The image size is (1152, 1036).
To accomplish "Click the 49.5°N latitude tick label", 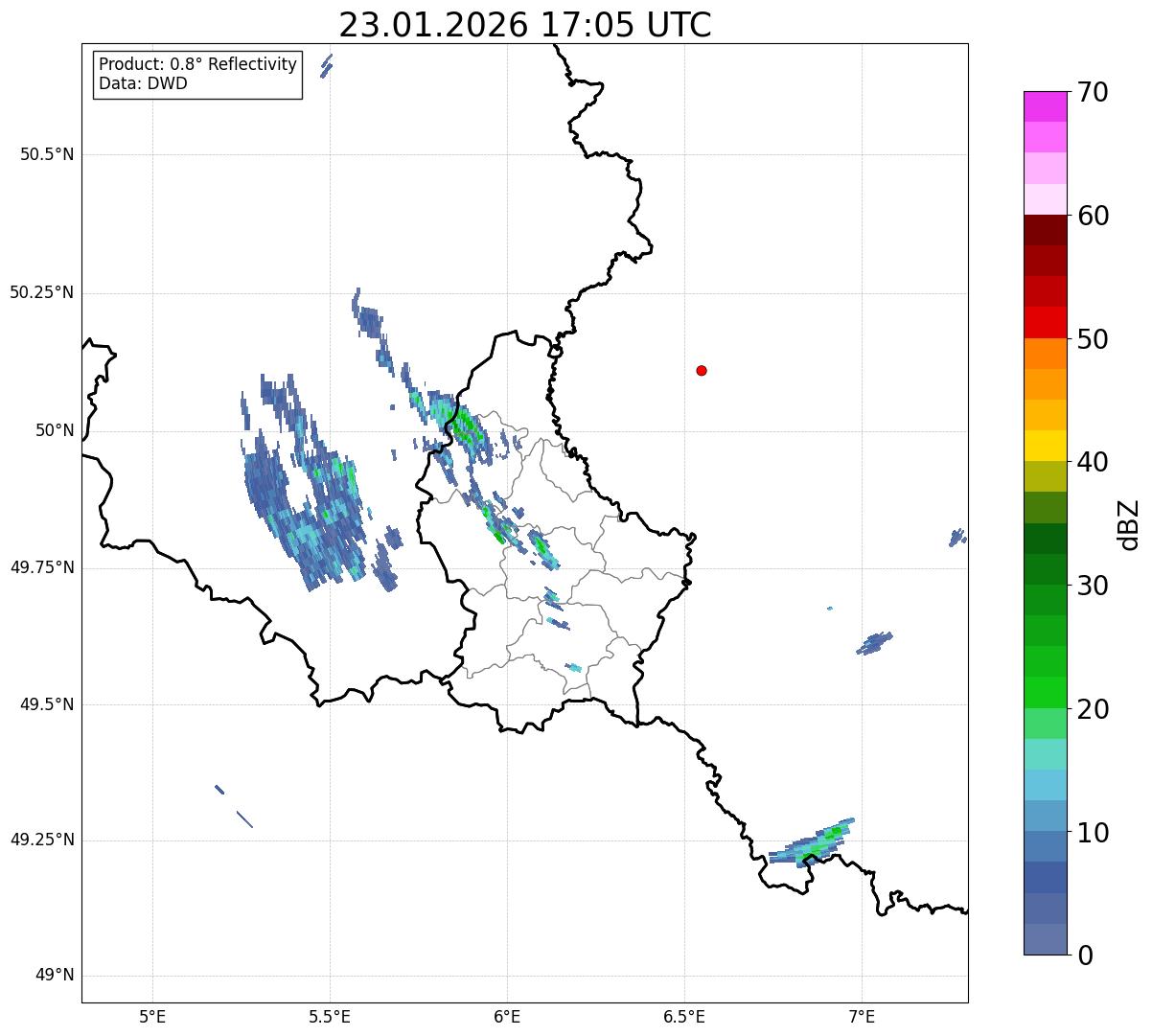I will coord(47,704).
